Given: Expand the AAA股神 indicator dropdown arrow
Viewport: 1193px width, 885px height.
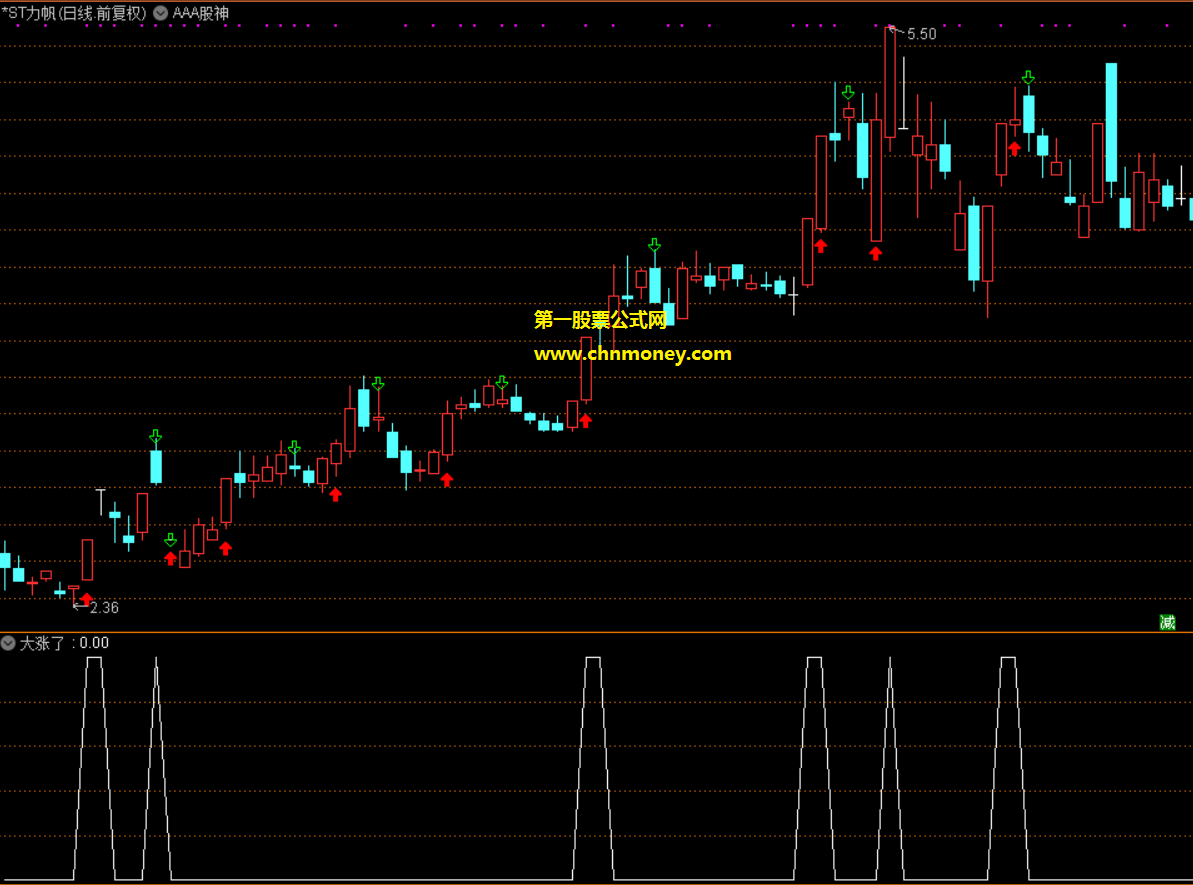Looking at the screenshot, I should tap(161, 13).
